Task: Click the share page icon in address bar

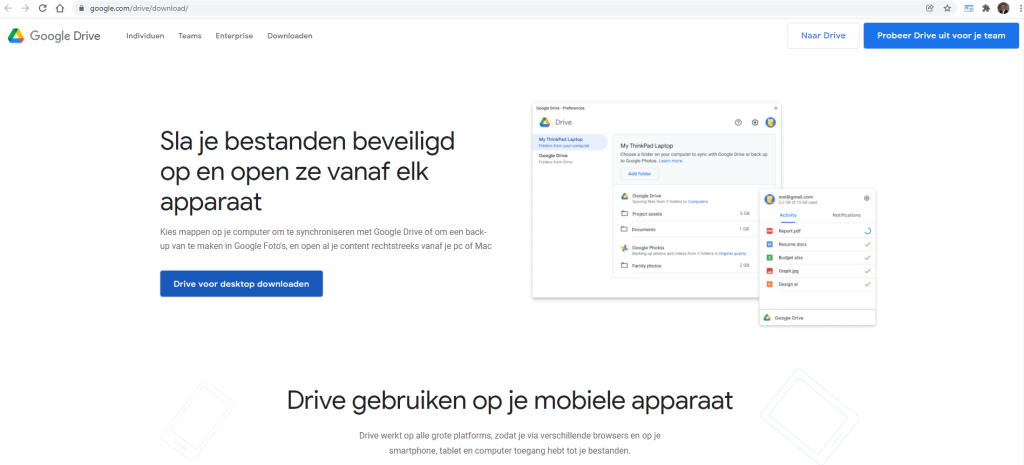Action: [930, 8]
